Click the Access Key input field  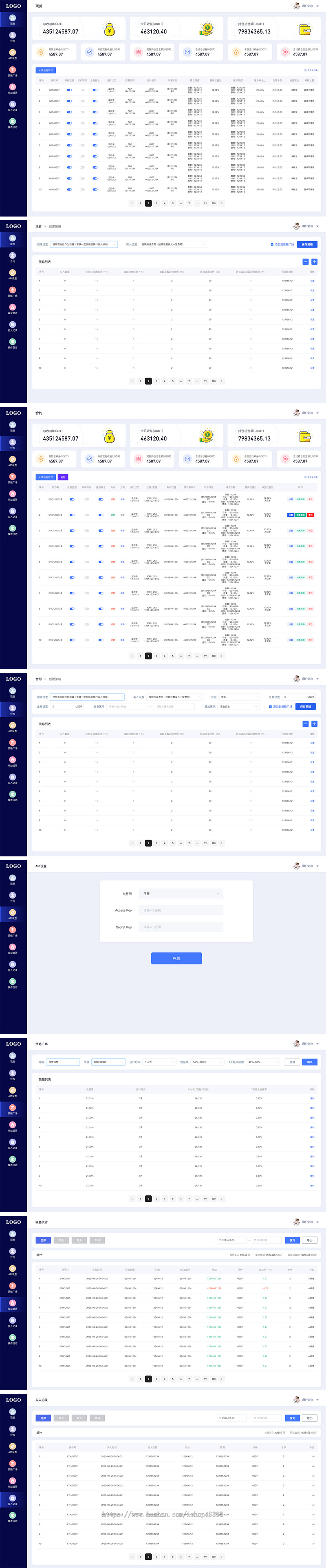coord(181,911)
